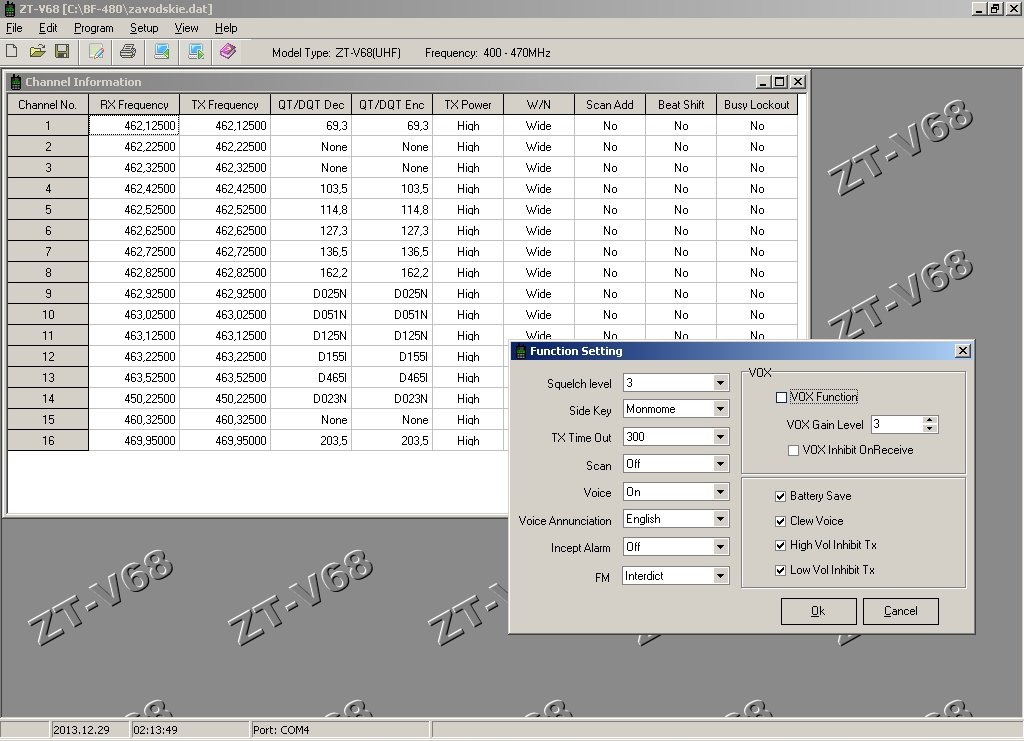1024x741 pixels.
Task: Expand the Voice Annunciation language dropdown
Action: tap(720, 519)
